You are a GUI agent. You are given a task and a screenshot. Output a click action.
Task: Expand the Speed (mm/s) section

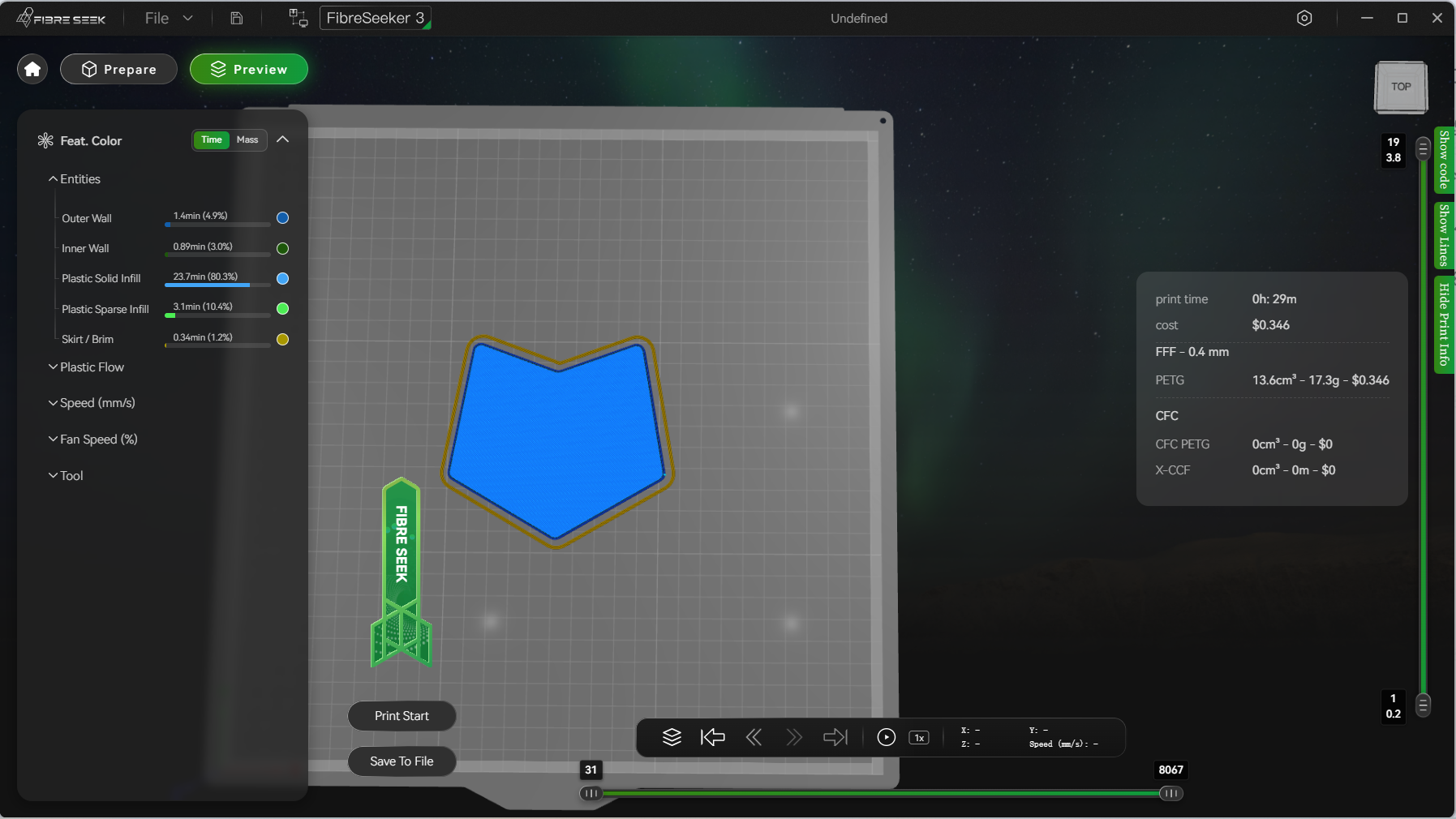click(92, 403)
